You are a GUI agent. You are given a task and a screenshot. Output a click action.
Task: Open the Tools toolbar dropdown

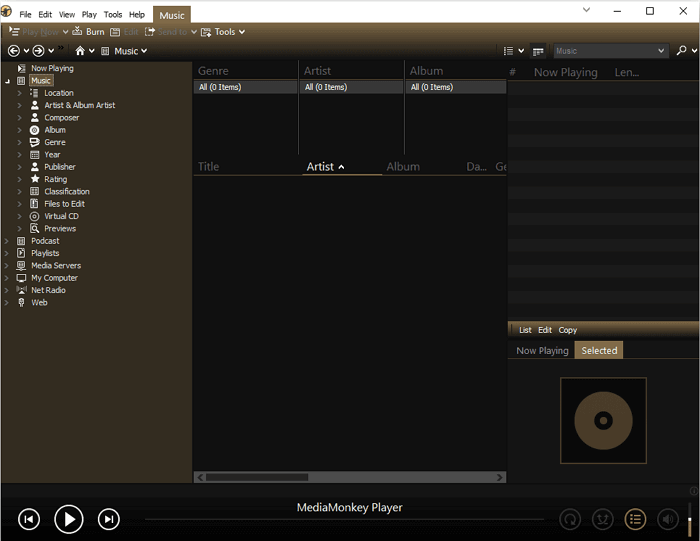223,32
